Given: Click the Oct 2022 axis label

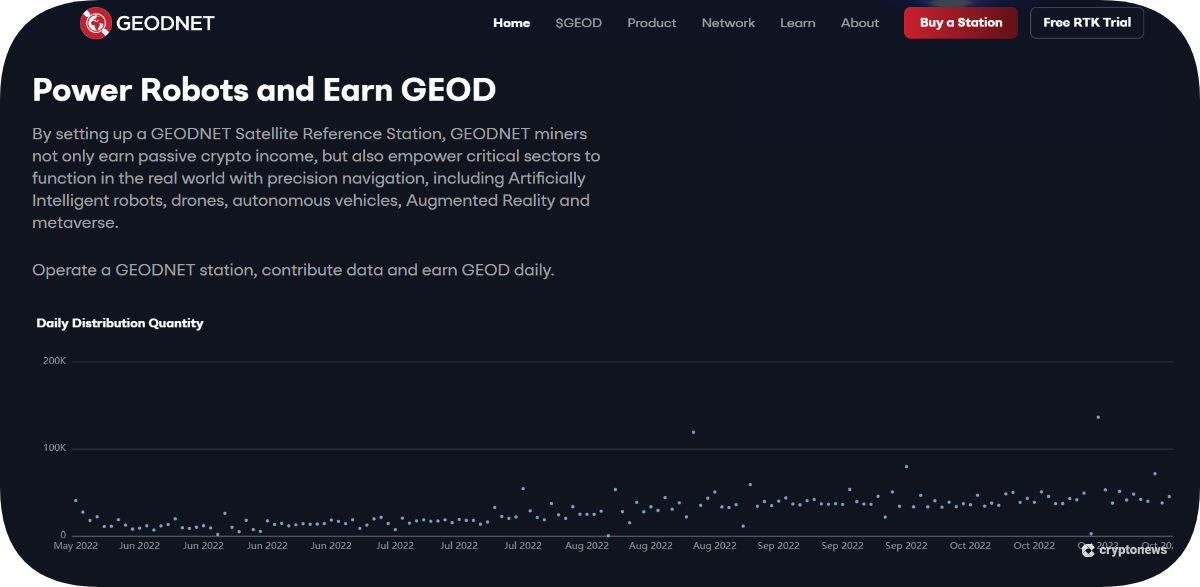Looking at the screenshot, I should coord(969,545).
